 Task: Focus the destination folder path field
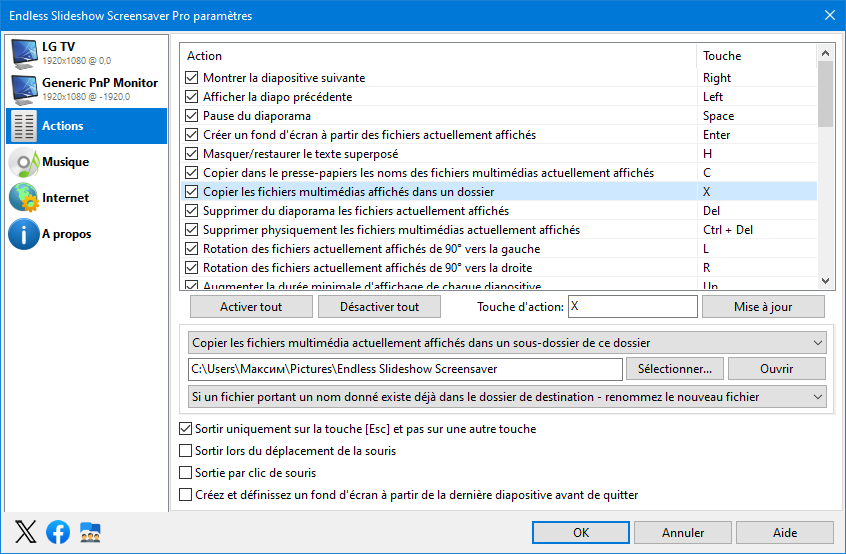click(x=405, y=369)
